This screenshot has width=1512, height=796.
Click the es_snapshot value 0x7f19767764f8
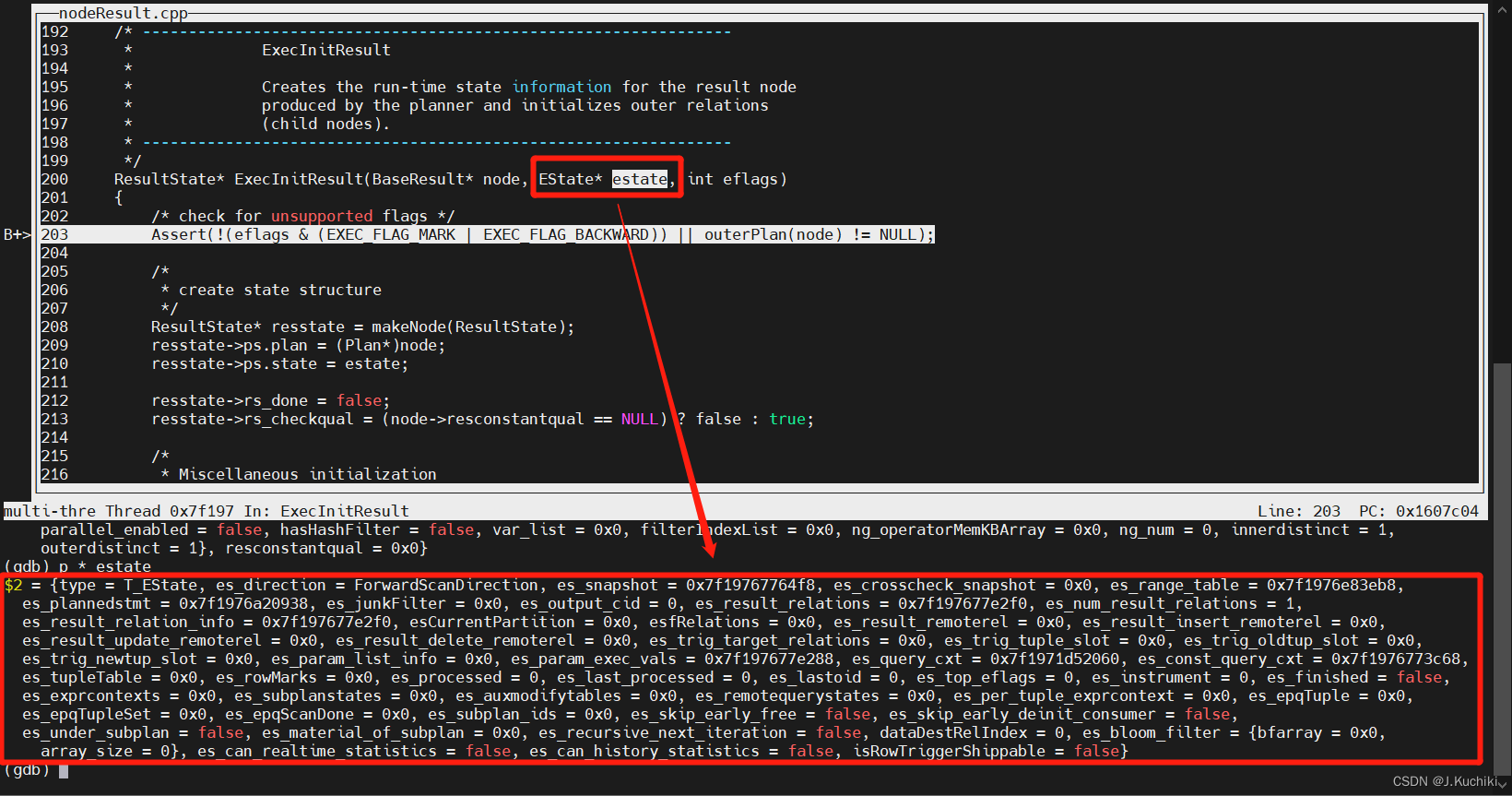point(750,585)
